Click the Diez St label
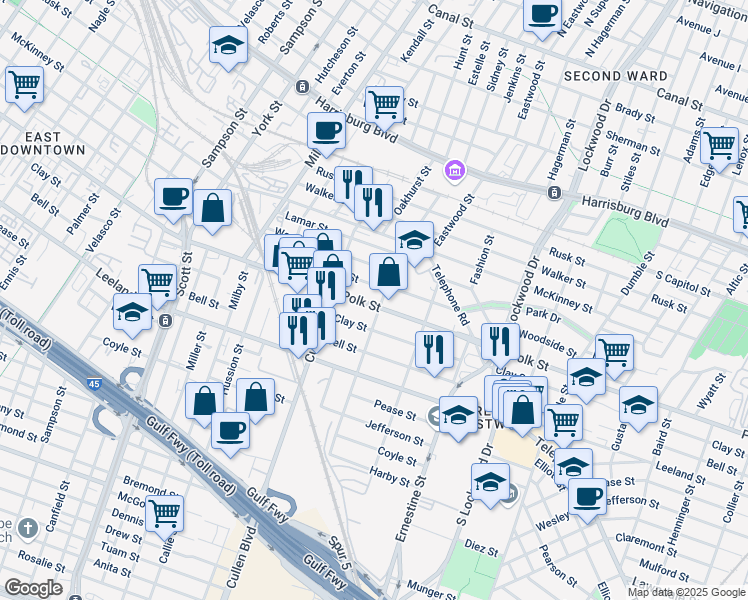748x600 pixels. coord(481,548)
